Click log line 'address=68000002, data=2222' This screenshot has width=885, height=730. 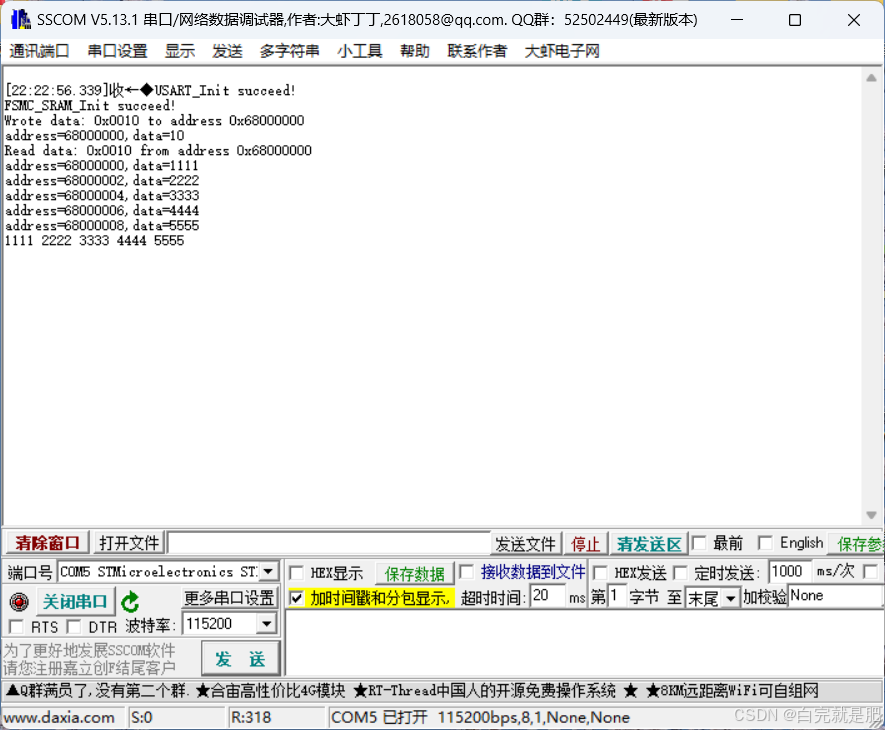click(x=102, y=181)
